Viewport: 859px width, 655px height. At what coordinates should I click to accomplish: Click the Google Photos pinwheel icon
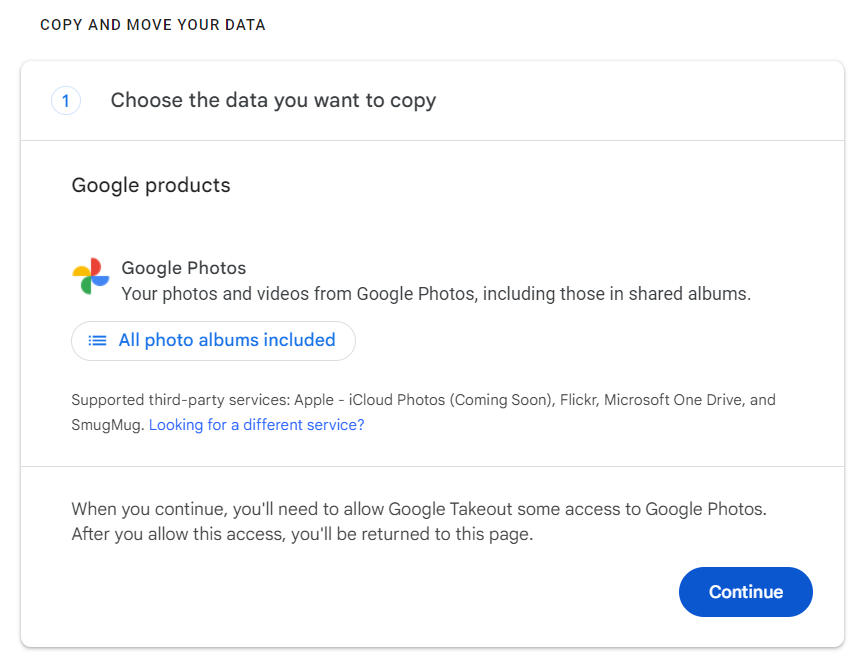click(91, 276)
